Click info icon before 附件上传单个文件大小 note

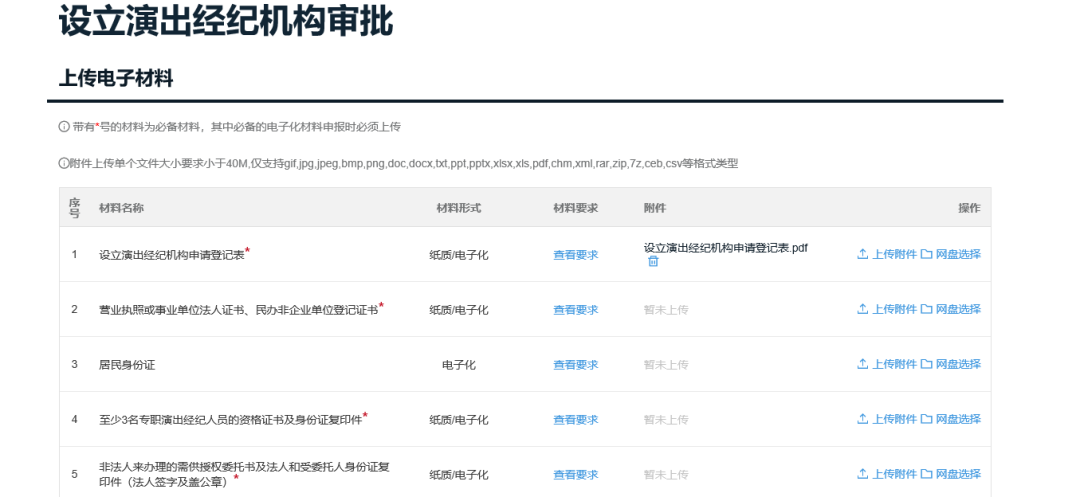pos(63,164)
